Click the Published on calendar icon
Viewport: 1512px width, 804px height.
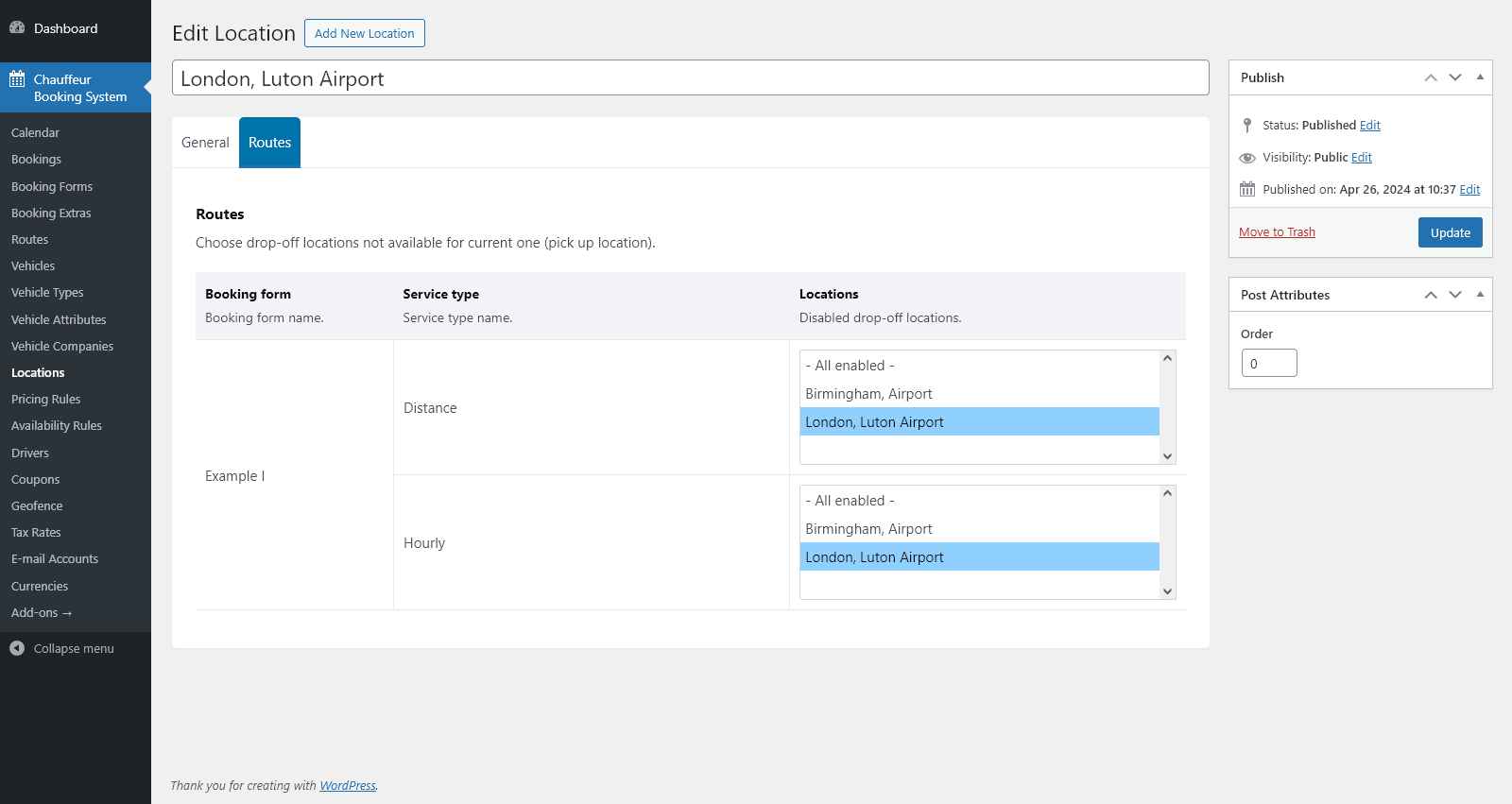(1247, 189)
